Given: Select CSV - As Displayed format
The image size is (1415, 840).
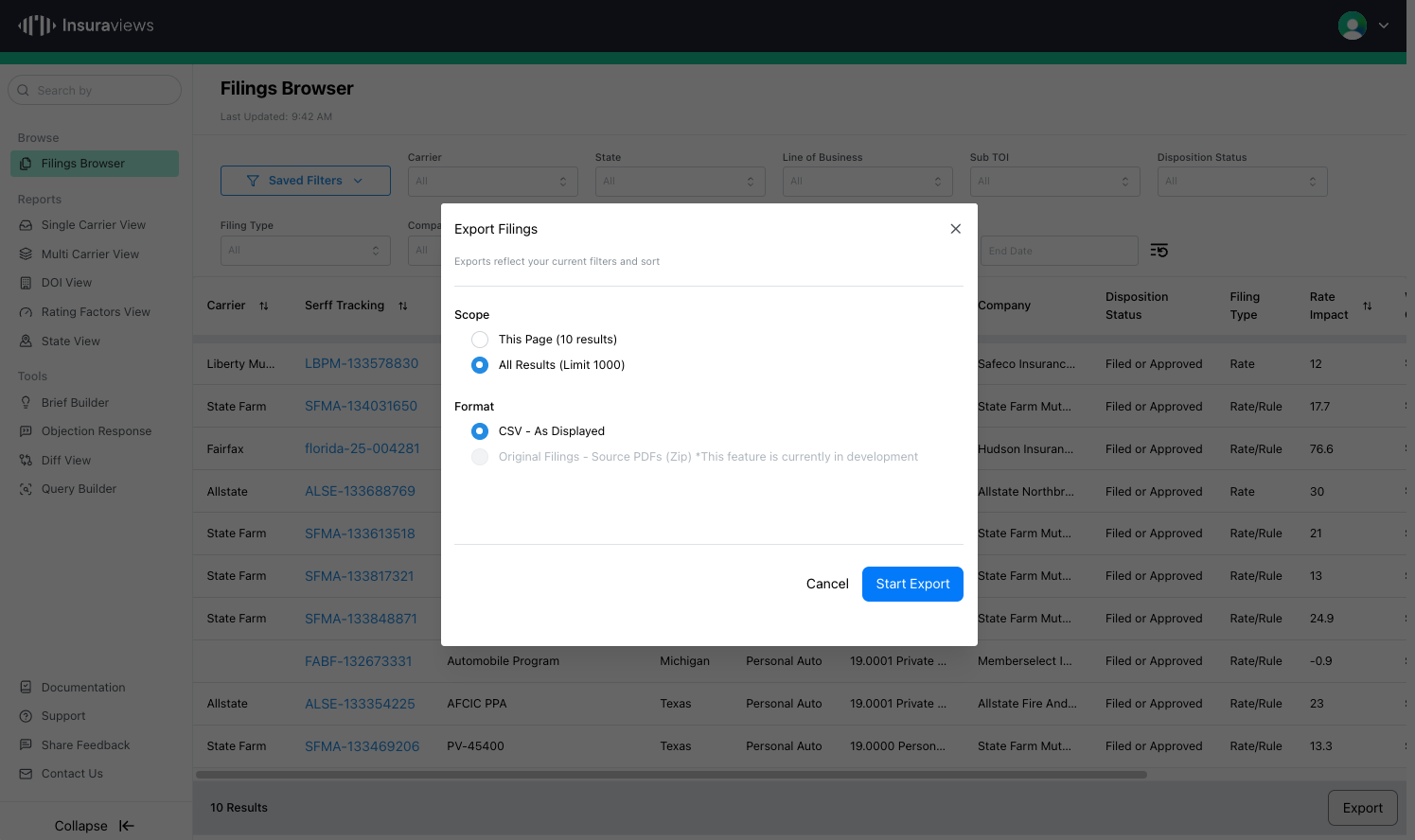Looking at the screenshot, I should 480,431.
